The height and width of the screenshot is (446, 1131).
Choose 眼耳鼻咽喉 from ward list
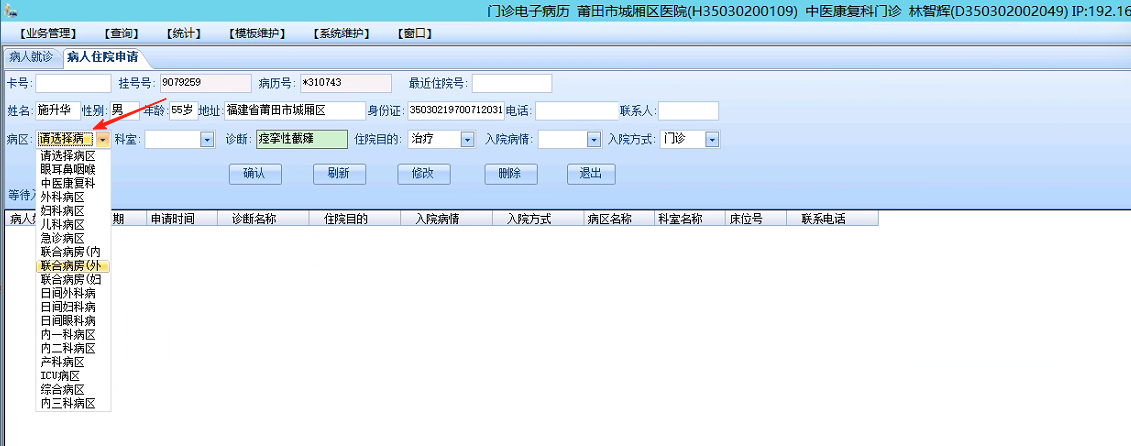(x=73, y=170)
